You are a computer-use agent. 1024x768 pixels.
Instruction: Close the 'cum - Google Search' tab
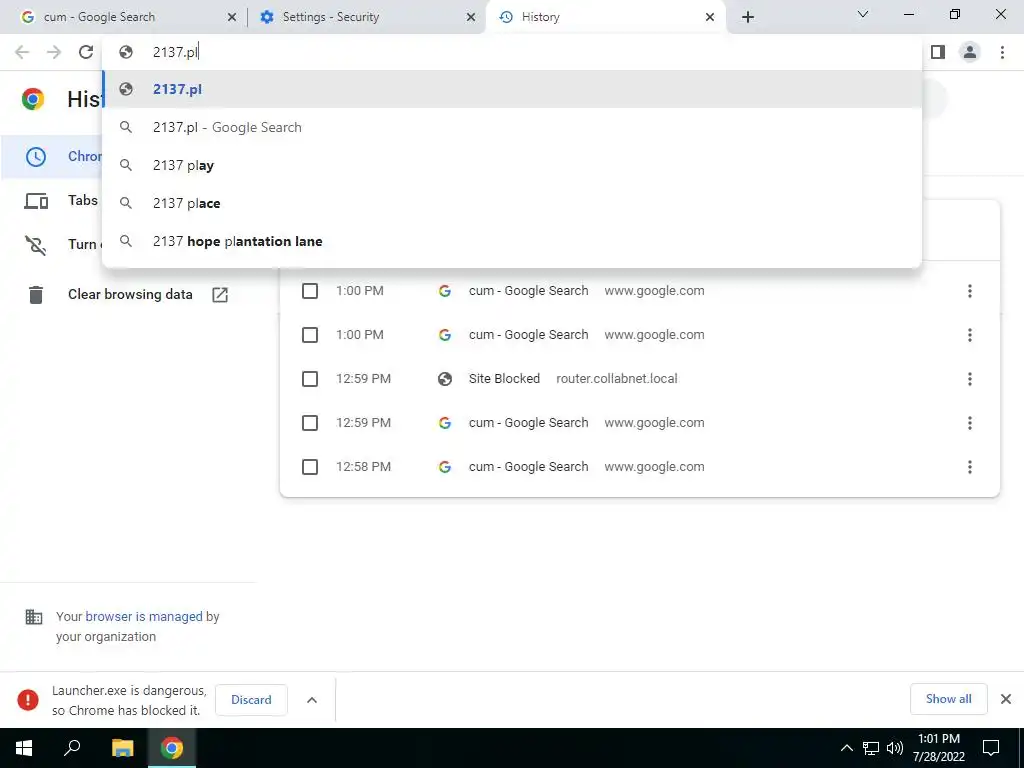(232, 18)
